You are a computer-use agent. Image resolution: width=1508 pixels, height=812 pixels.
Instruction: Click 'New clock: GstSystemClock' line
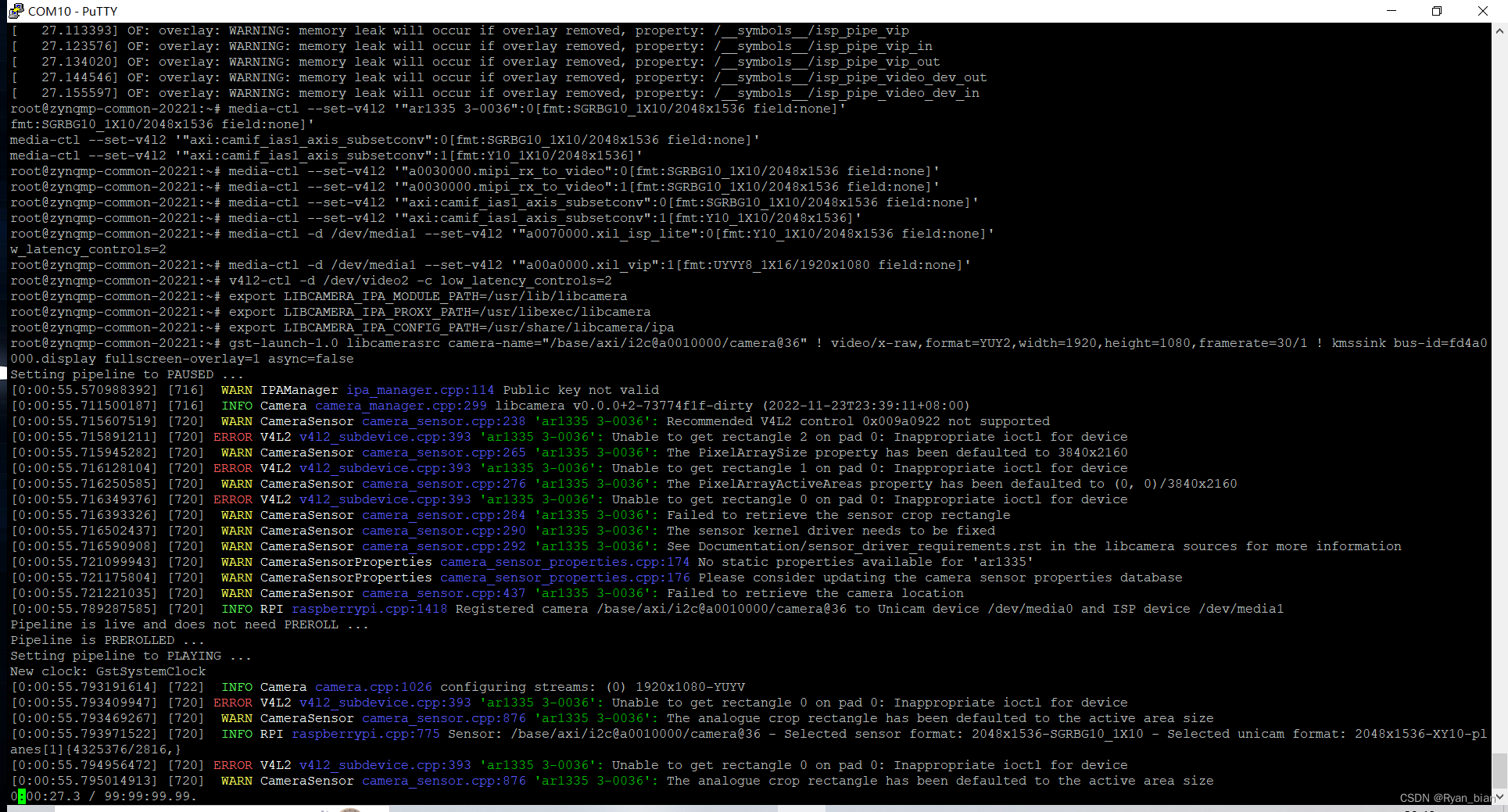(x=108, y=671)
